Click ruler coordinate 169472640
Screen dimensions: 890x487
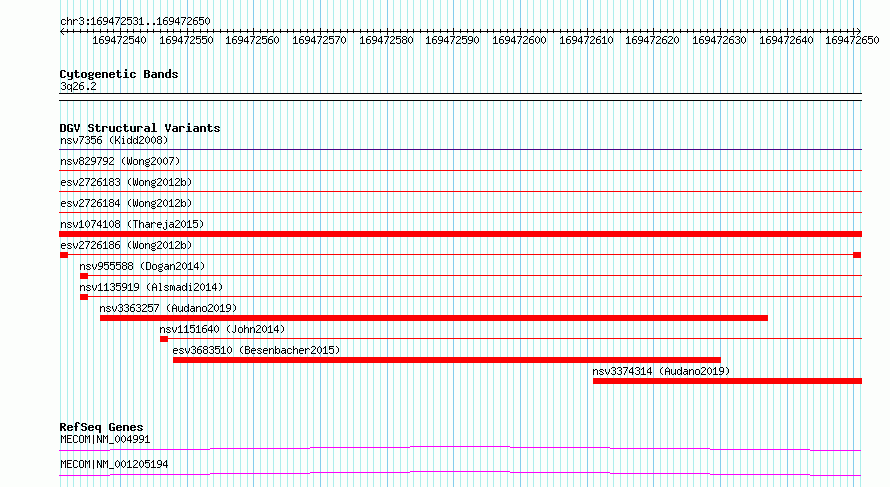(786, 40)
